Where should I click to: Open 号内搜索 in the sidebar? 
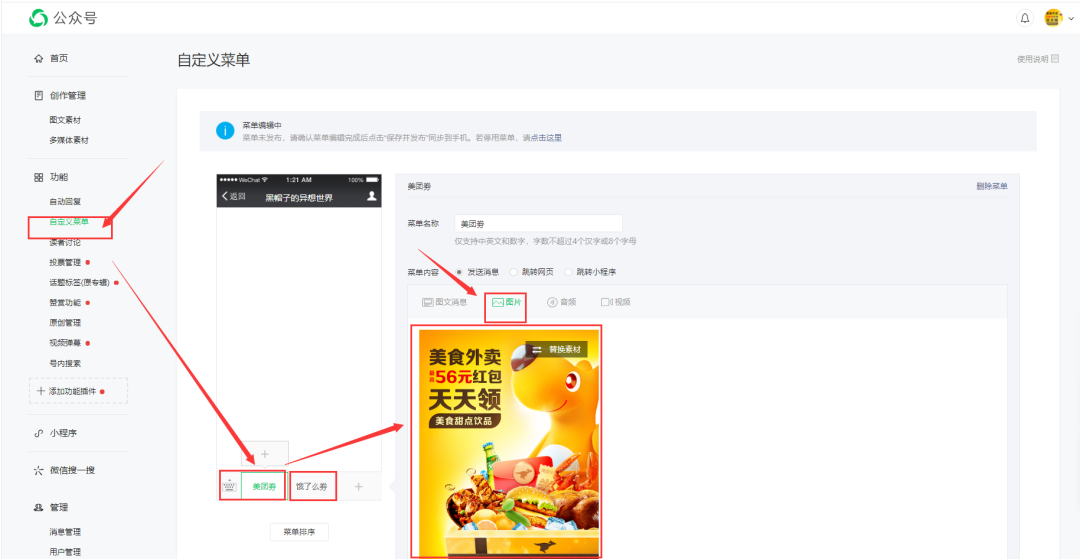(65, 363)
